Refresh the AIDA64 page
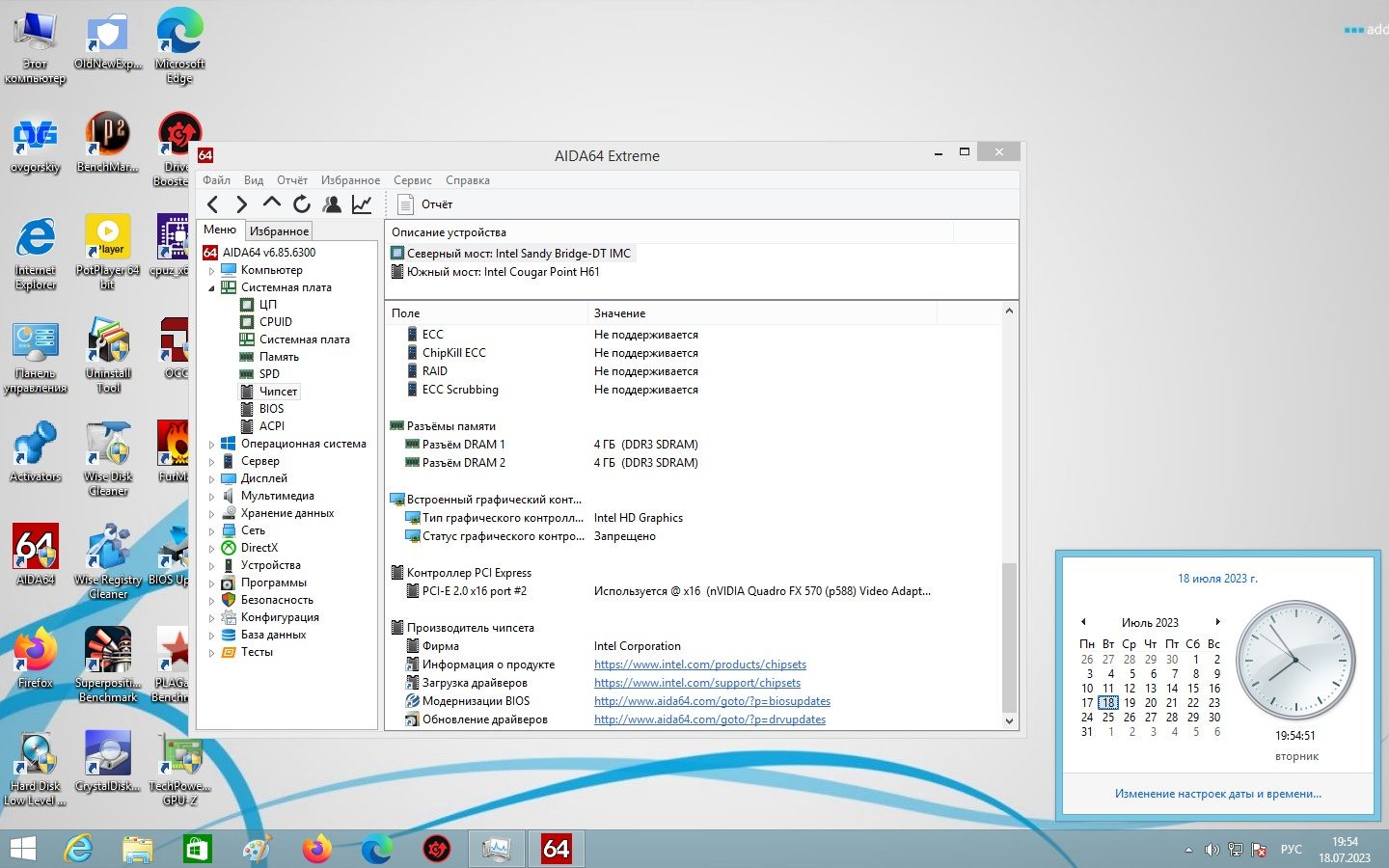 pyautogui.click(x=302, y=203)
